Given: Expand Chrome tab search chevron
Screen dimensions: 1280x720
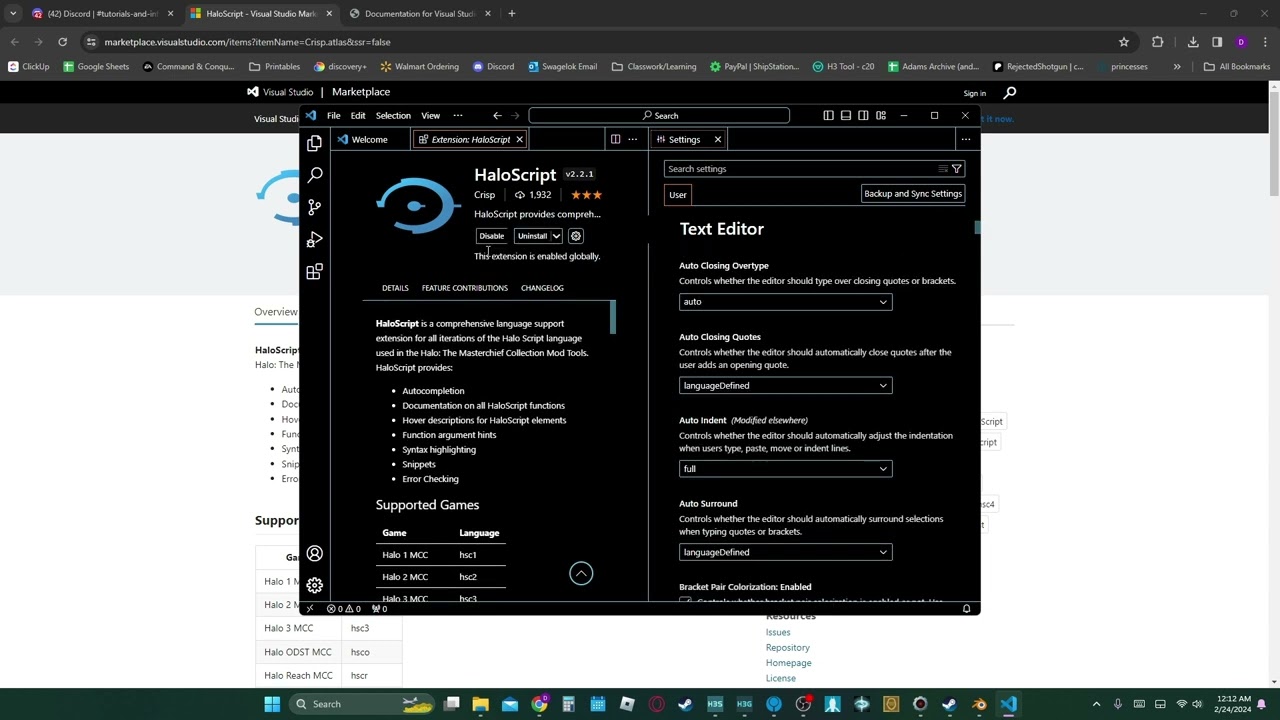Looking at the screenshot, I should click(12, 13).
